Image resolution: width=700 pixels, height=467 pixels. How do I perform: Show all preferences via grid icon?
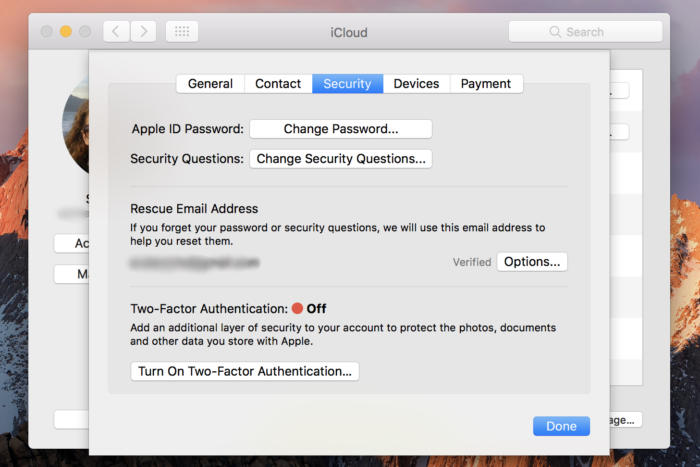(182, 32)
